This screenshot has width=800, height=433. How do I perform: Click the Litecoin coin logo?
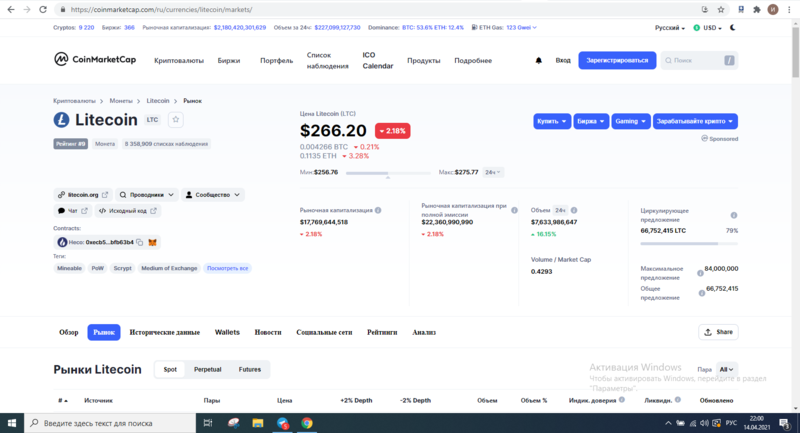(x=61, y=120)
